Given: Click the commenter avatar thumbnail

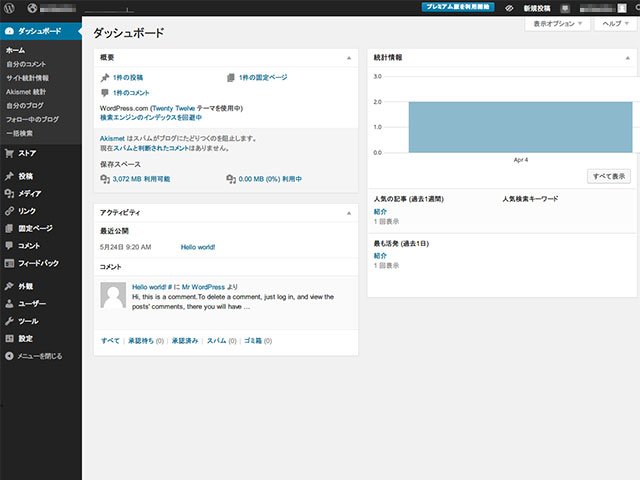Looking at the screenshot, I should [x=113, y=295].
